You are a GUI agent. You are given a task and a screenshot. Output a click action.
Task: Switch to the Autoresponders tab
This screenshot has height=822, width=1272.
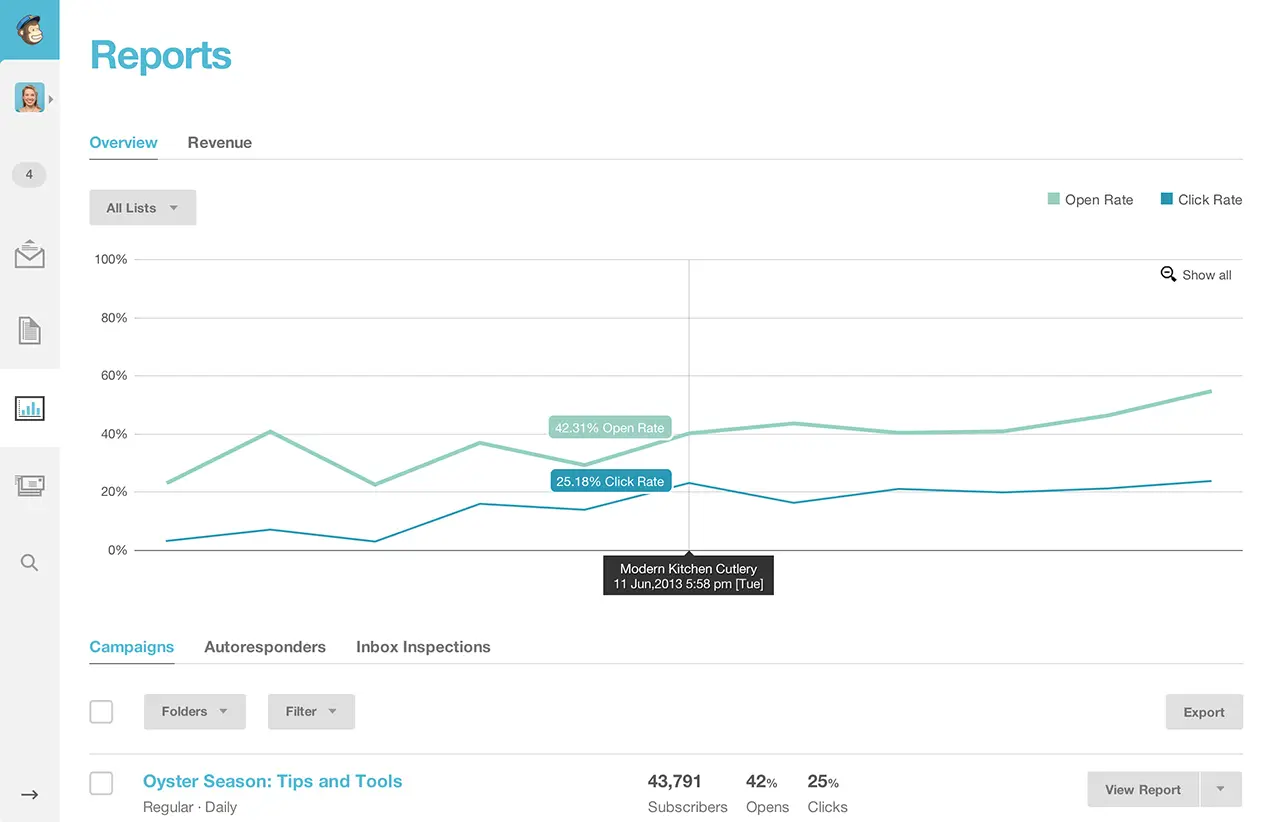pos(265,647)
